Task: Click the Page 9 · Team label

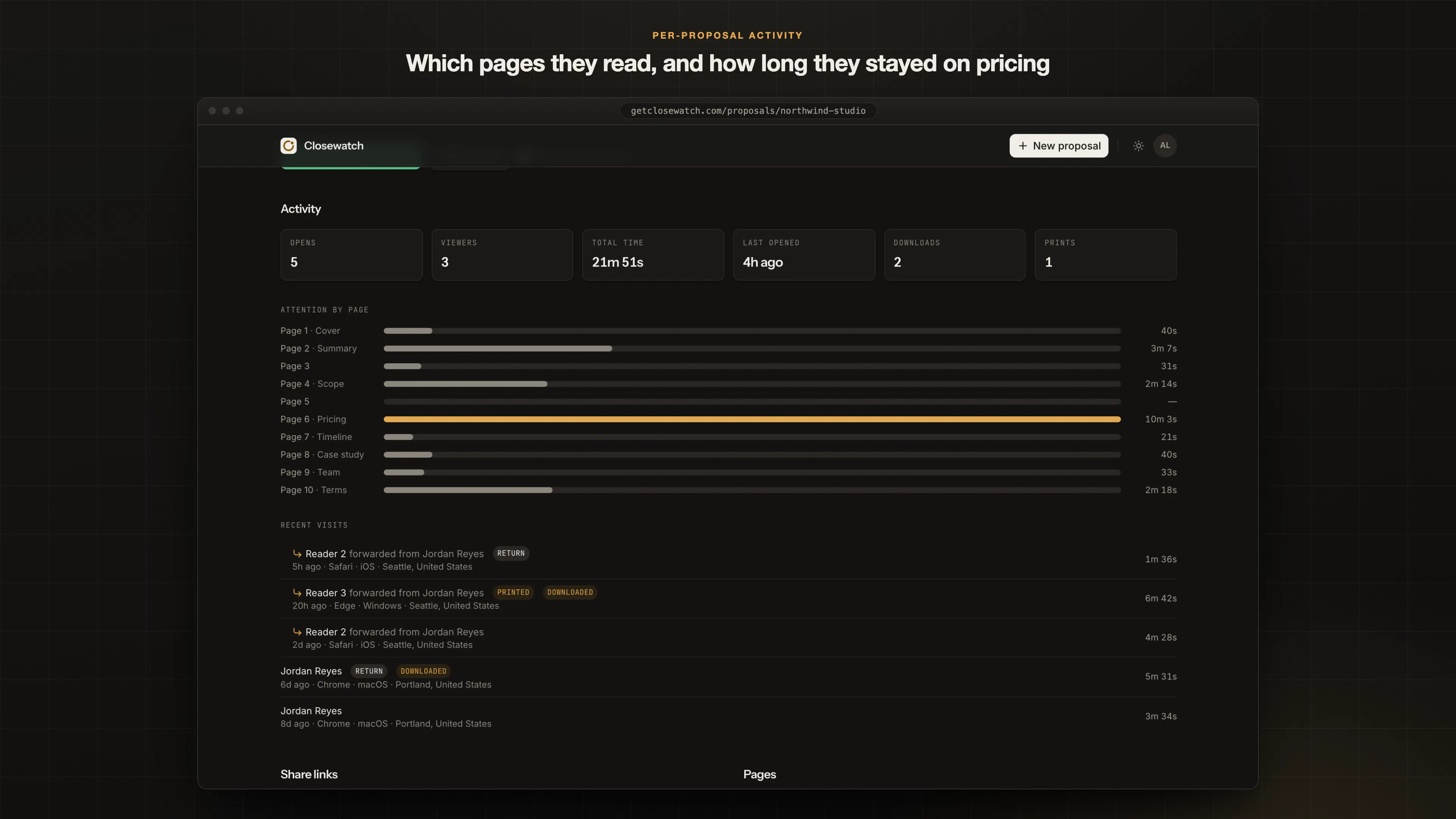Action: click(310, 472)
